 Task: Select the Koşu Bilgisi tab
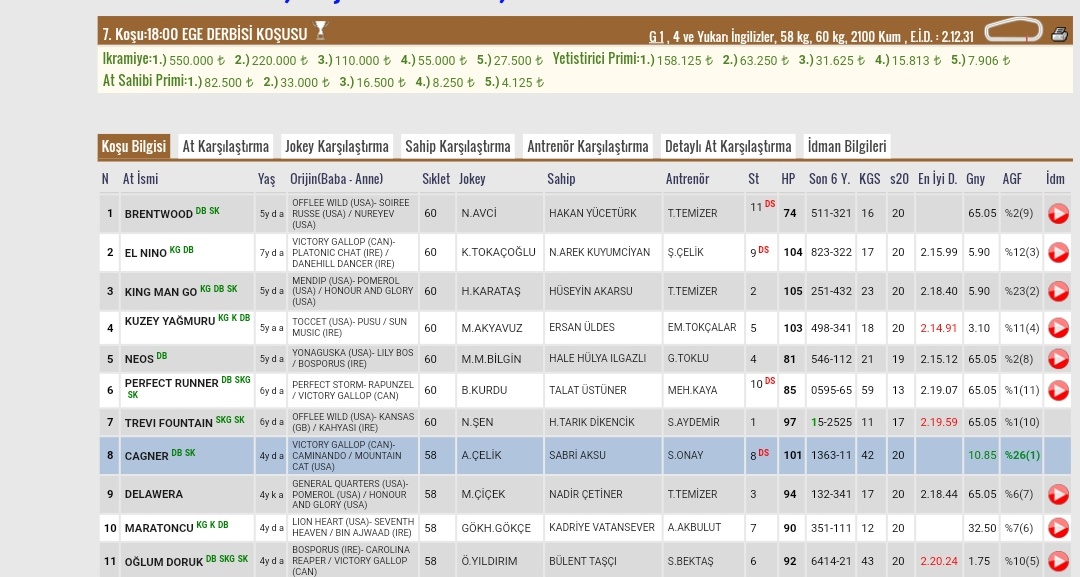click(x=134, y=146)
